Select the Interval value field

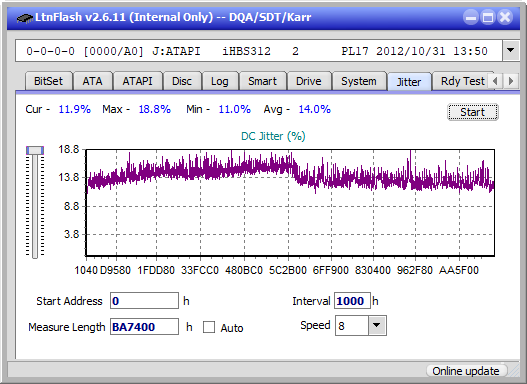(x=352, y=301)
